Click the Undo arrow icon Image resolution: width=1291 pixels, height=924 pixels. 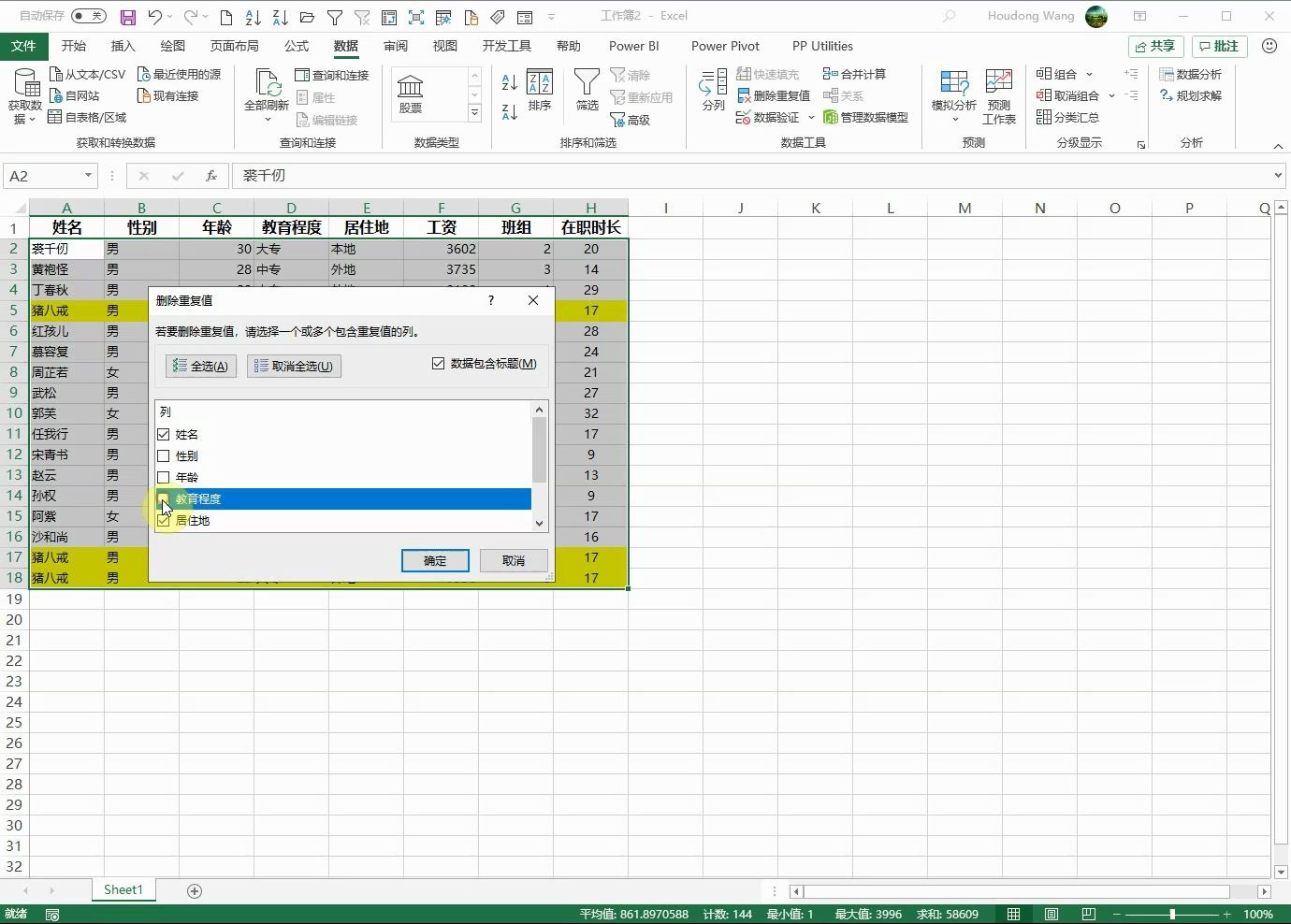[154, 17]
